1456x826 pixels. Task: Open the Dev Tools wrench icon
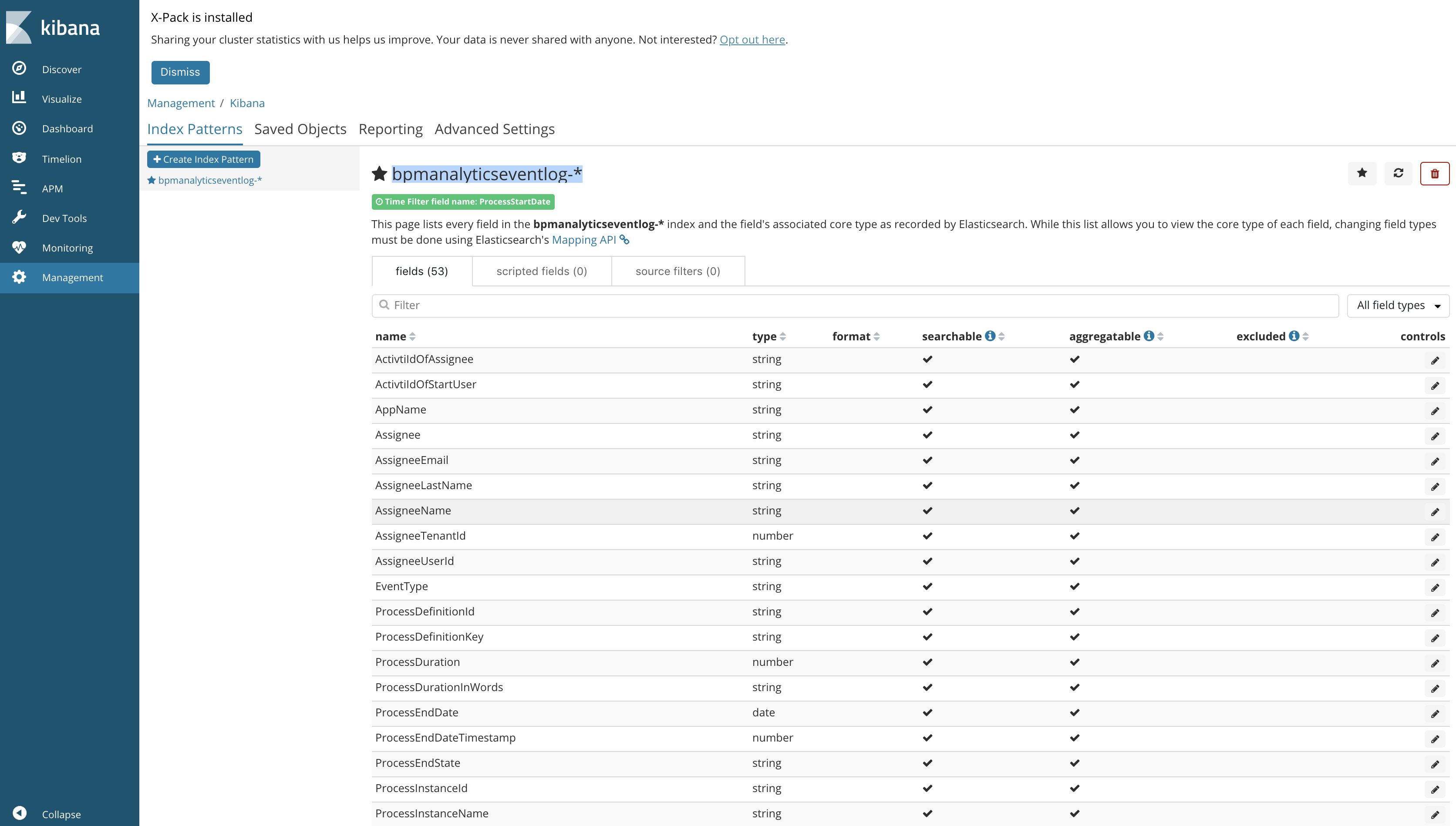pos(19,218)
